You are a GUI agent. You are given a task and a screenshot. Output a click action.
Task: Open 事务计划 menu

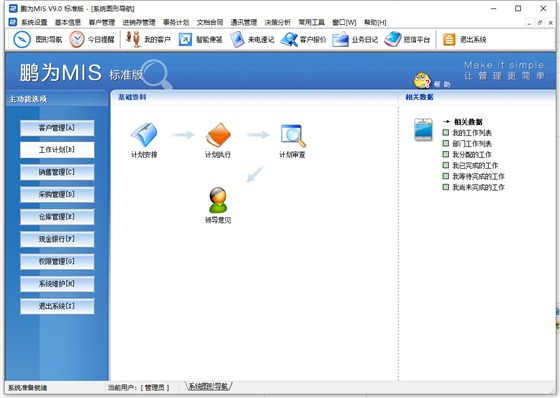(176, 23)
